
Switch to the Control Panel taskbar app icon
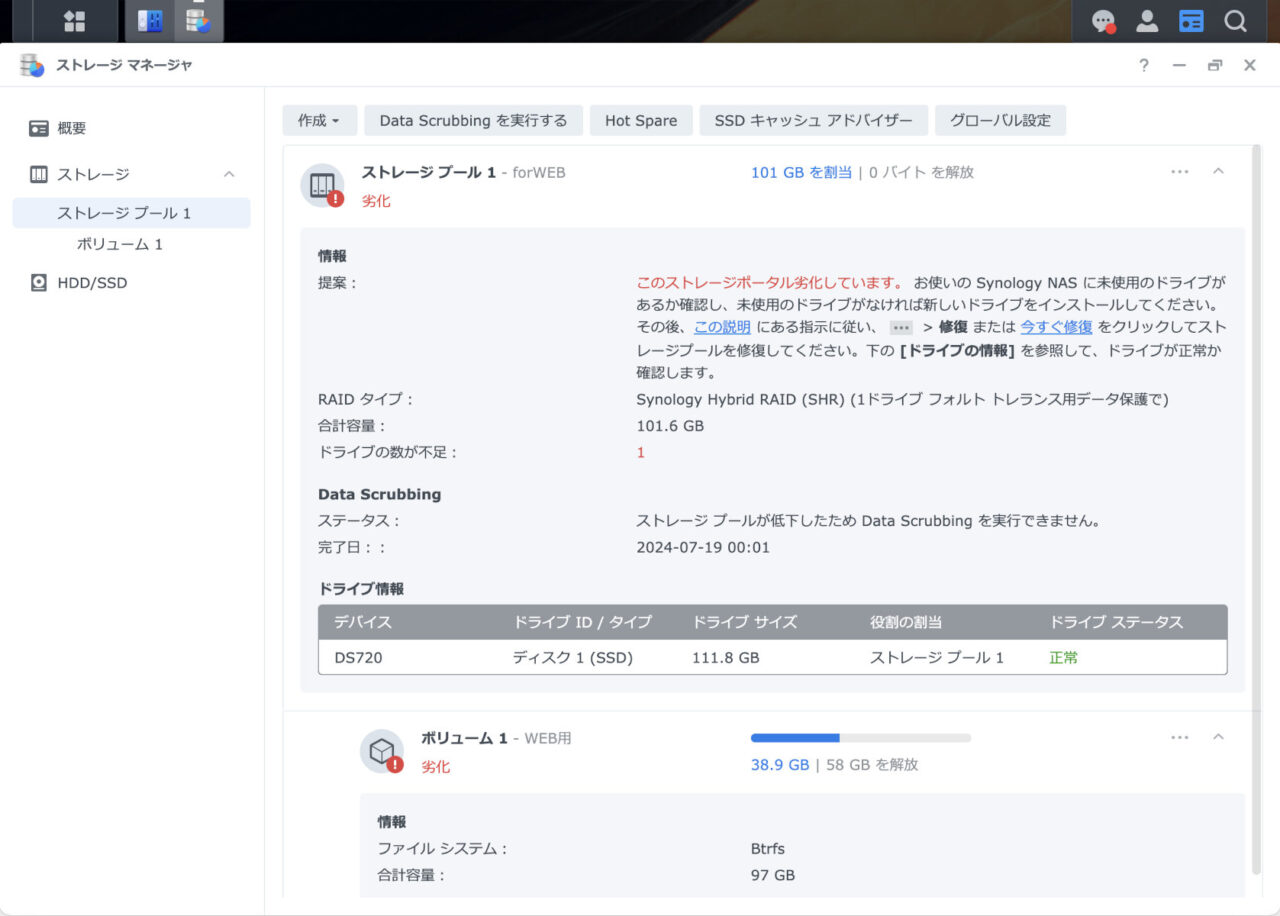click(x=150, y=21)
